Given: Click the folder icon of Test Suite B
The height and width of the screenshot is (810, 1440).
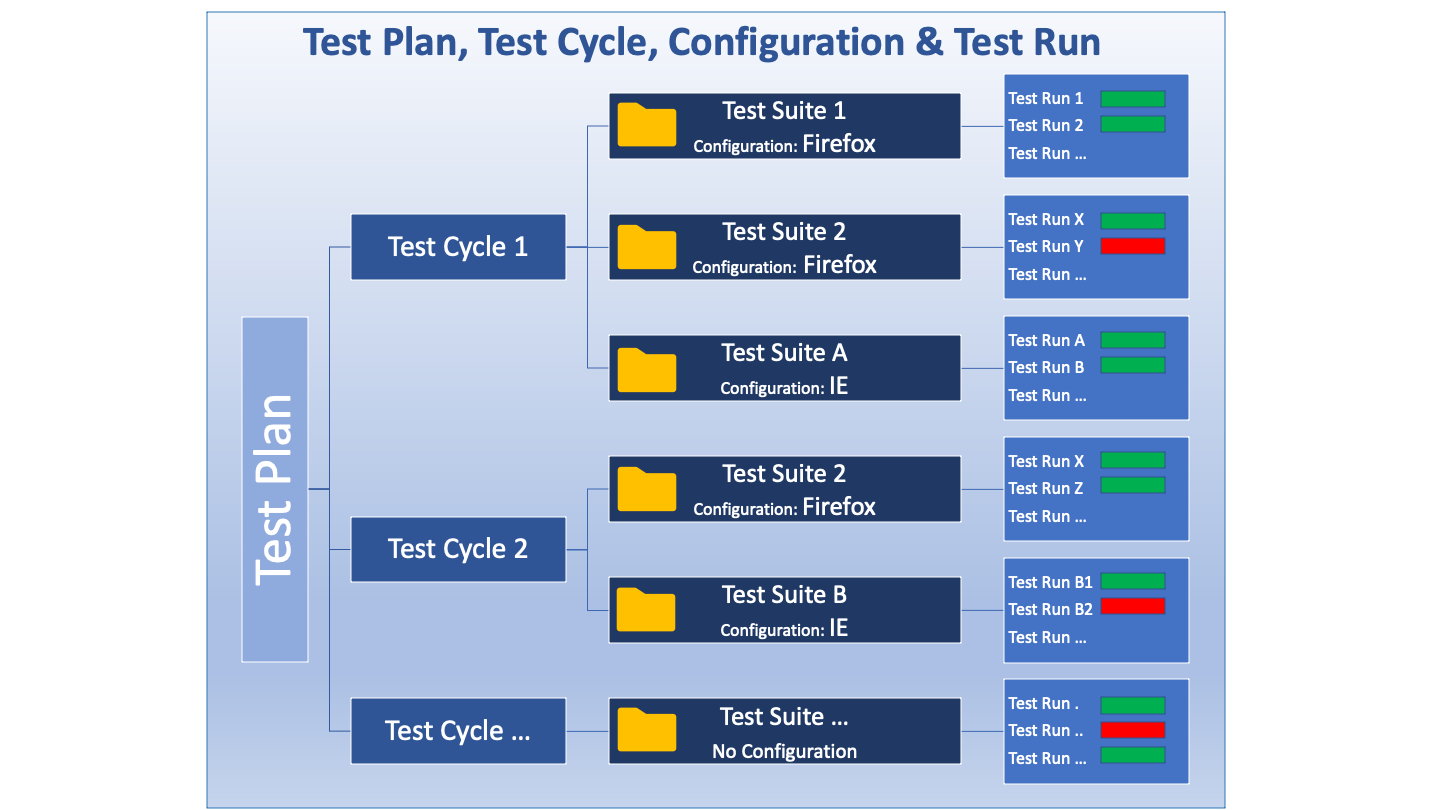Looking at the screenshot, I should (646, 610).
